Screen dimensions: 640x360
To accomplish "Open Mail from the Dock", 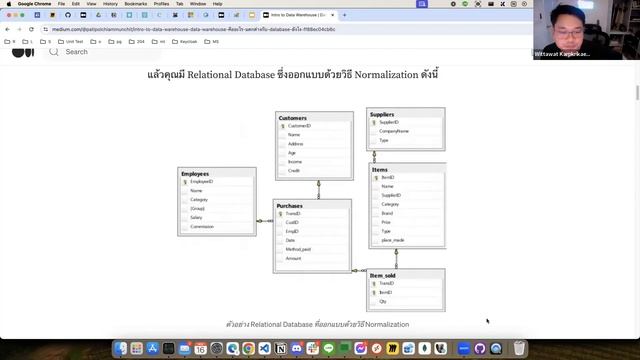I will (184, 349).
